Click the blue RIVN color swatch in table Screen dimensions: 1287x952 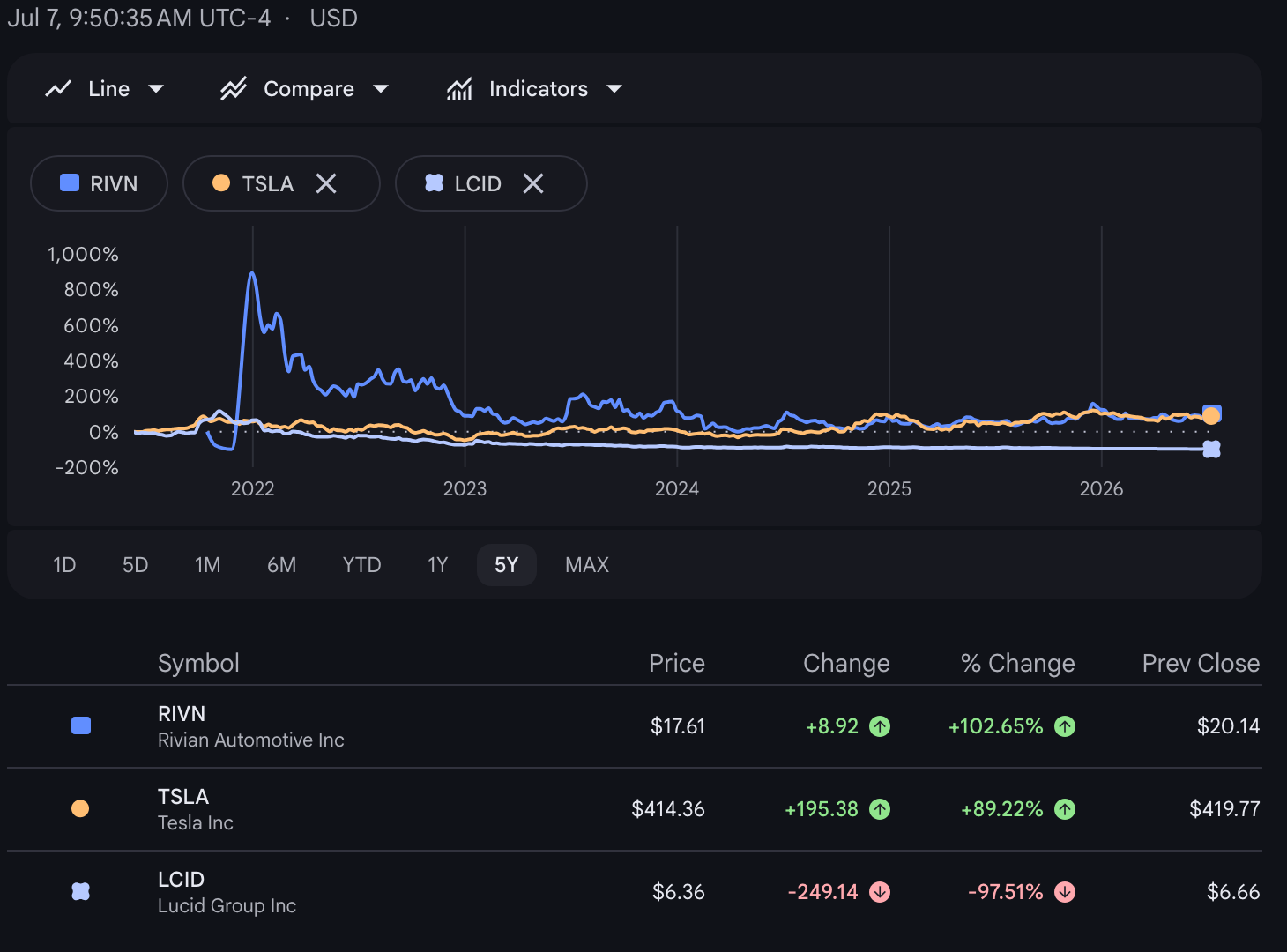point(81,725)
